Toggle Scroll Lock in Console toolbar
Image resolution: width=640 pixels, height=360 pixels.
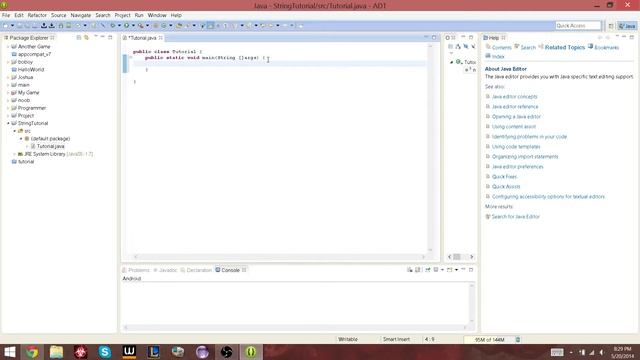418,270
